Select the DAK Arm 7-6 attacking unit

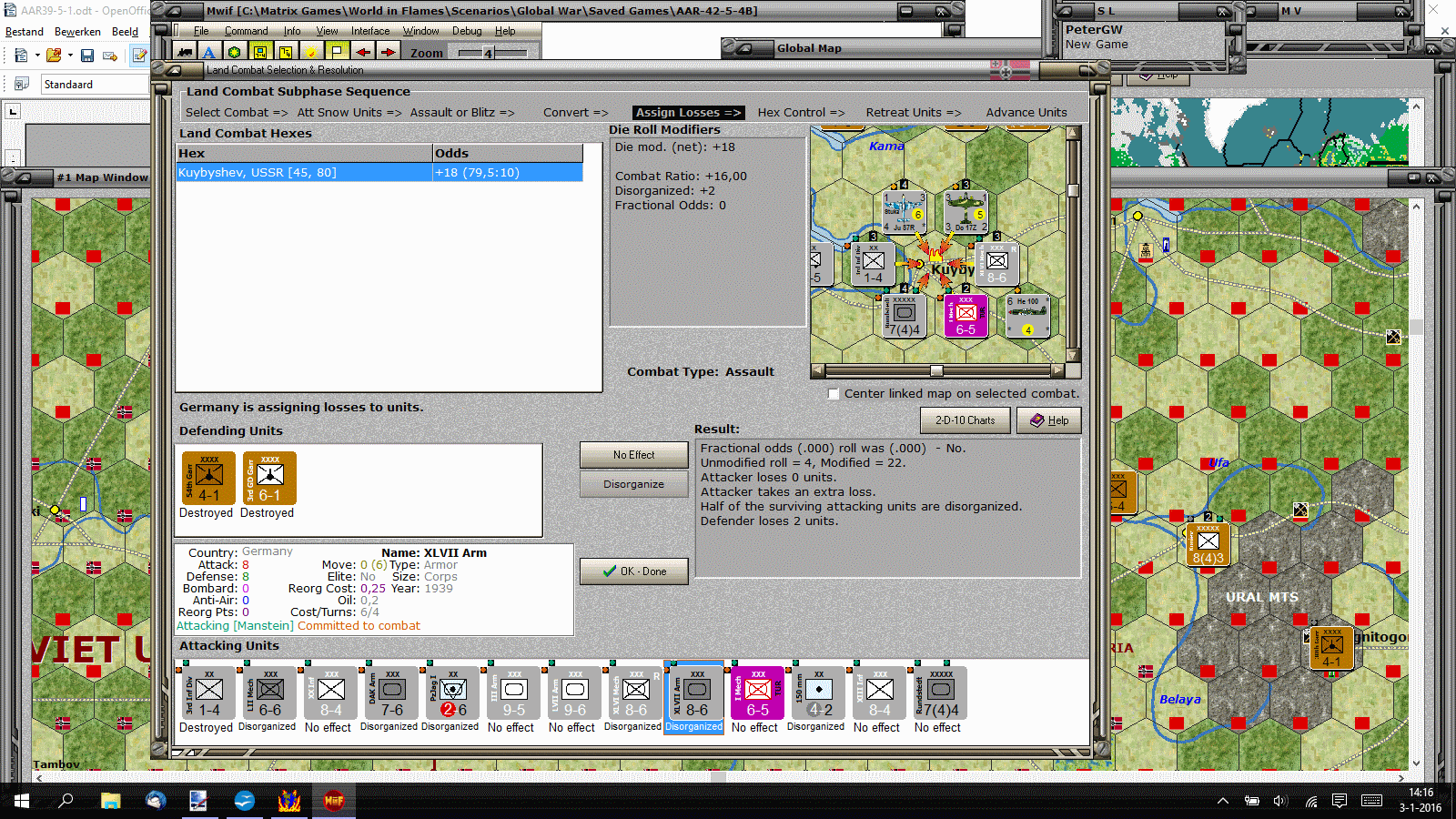pos(392,693)
